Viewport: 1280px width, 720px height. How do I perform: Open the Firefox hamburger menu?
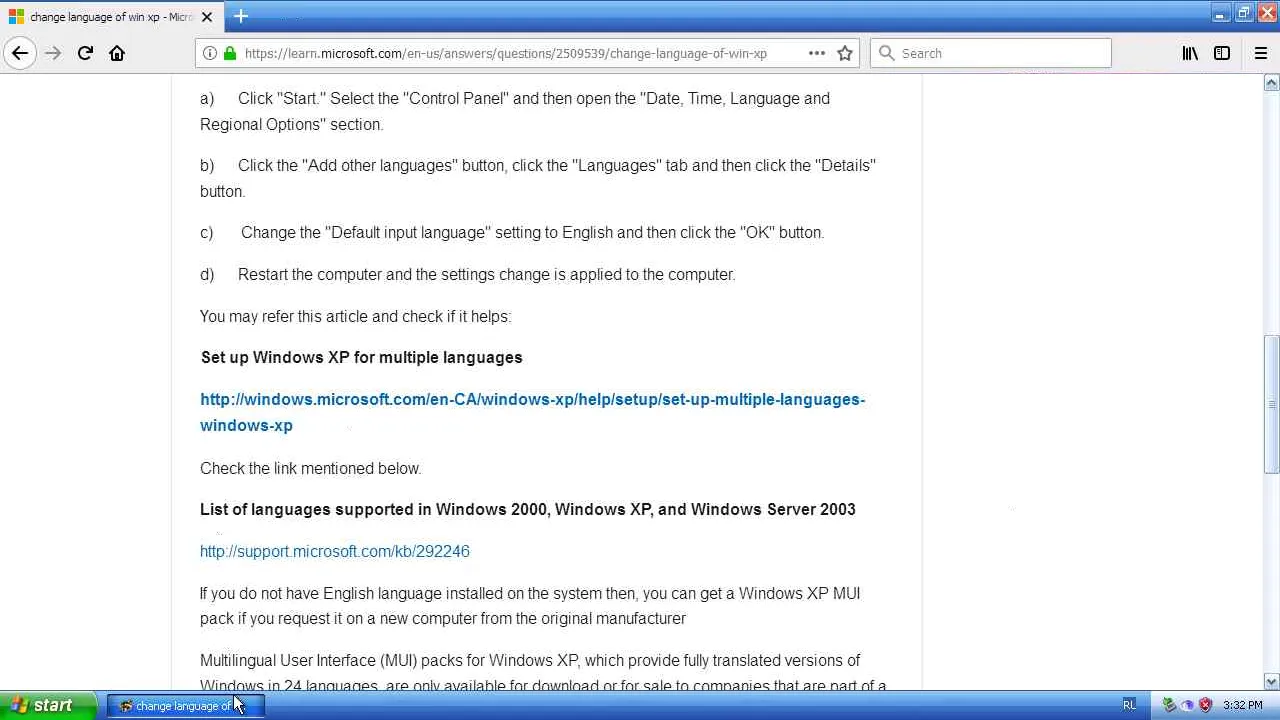1260,53
